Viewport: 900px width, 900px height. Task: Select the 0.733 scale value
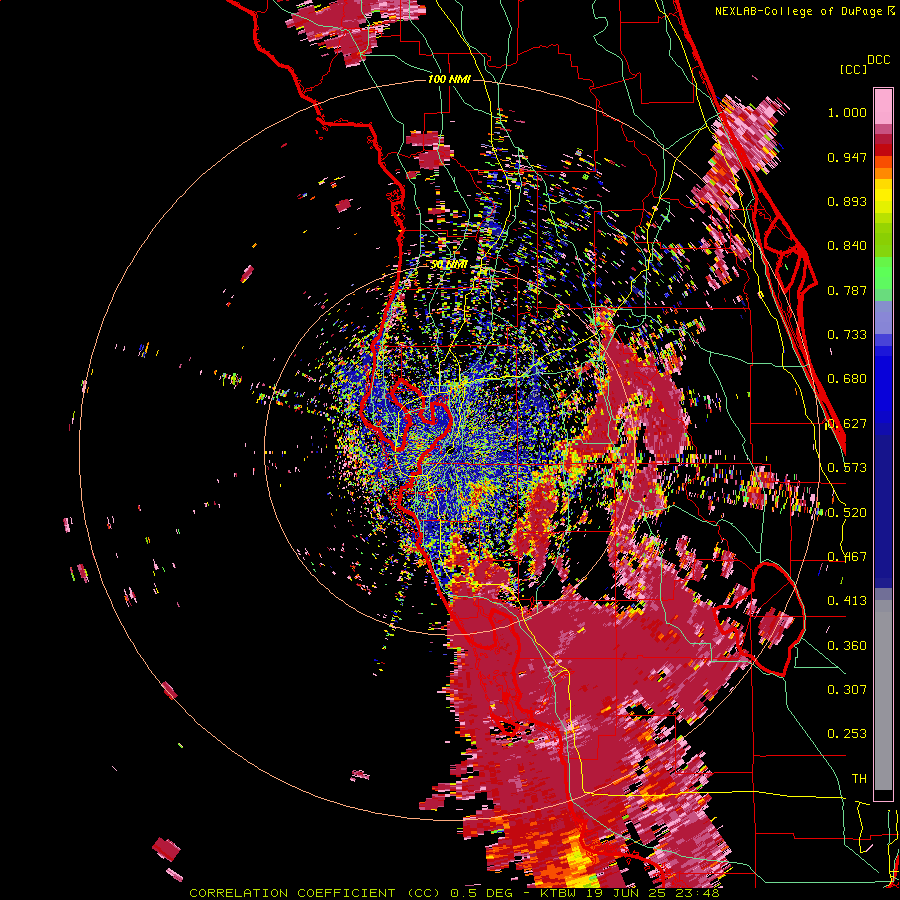(847, 335)
